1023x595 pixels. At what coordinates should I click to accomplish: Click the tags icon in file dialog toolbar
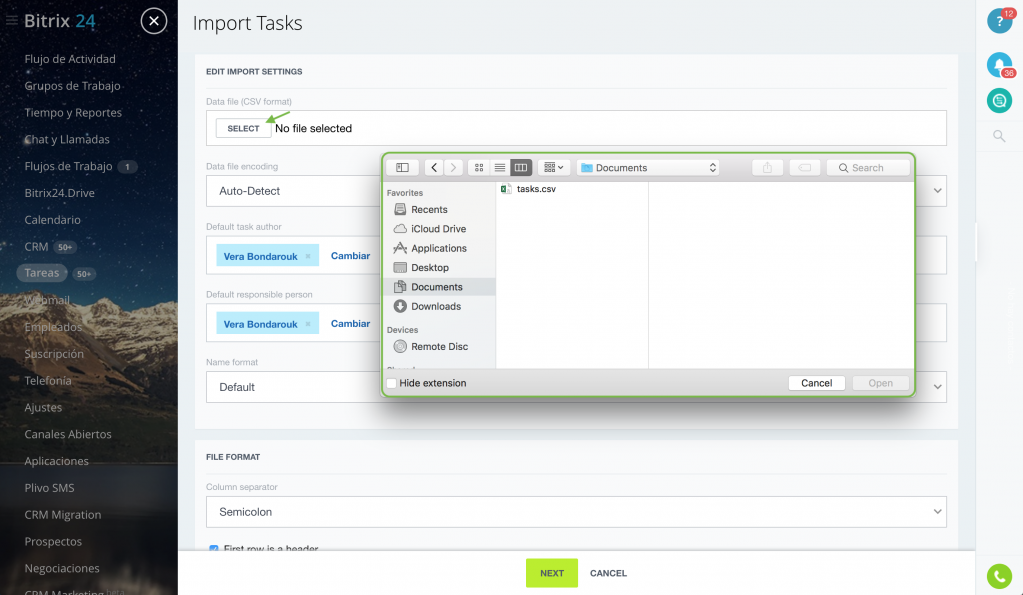click(x=804, y=168)
